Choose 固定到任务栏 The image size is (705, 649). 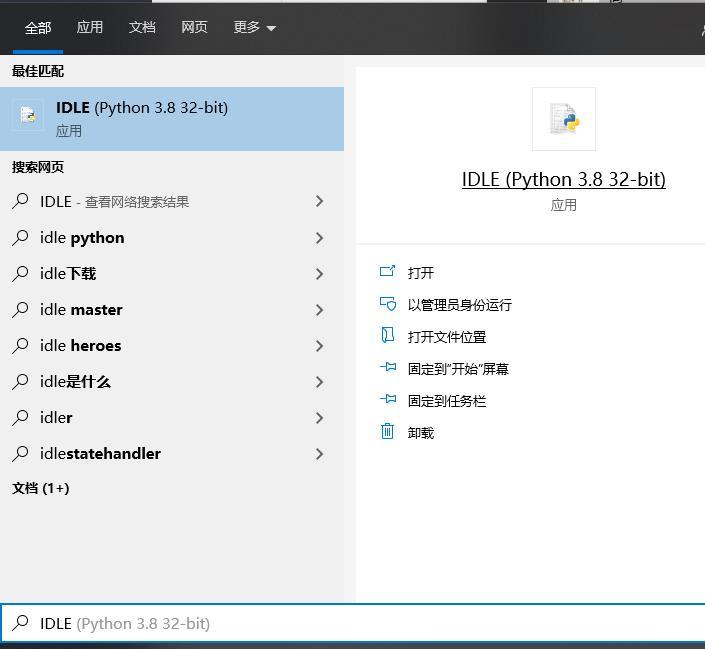tap(447, 401)
